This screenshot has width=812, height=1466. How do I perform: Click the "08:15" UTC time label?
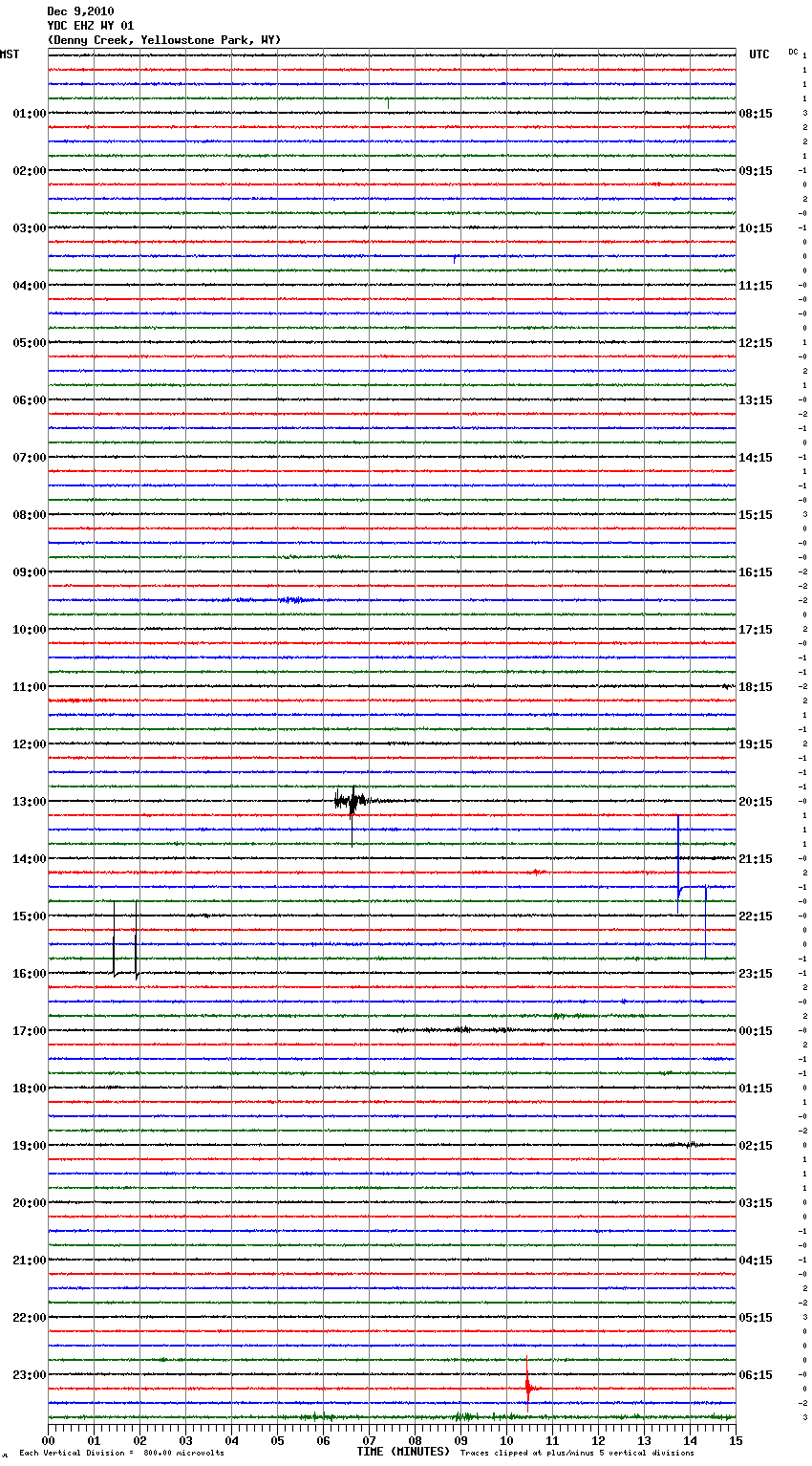pyautogui.click(x=756, y=114)
